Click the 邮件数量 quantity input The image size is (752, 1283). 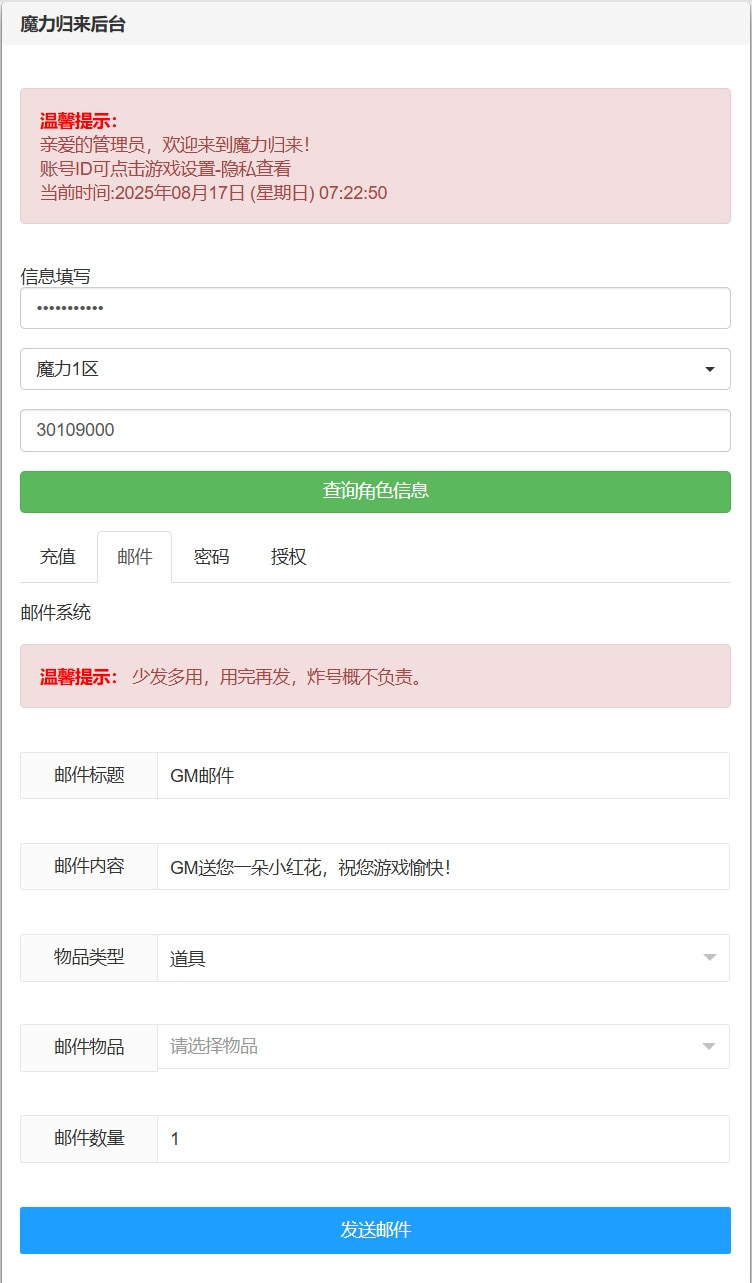point(443,1139)
